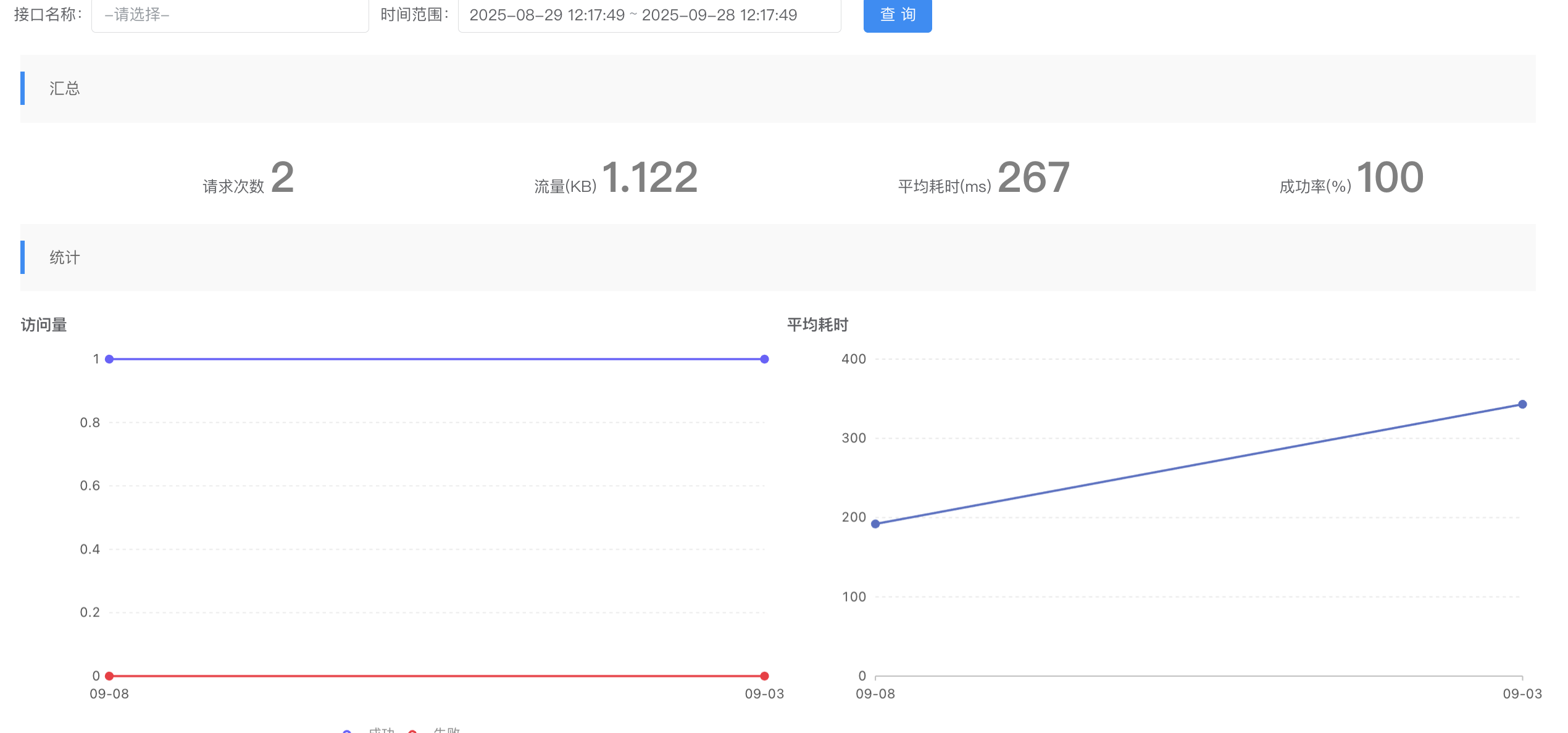Screen dimensions: 1568x733
Task: Click the purple success line in 访问量 chart
Action: click(436, 359)
